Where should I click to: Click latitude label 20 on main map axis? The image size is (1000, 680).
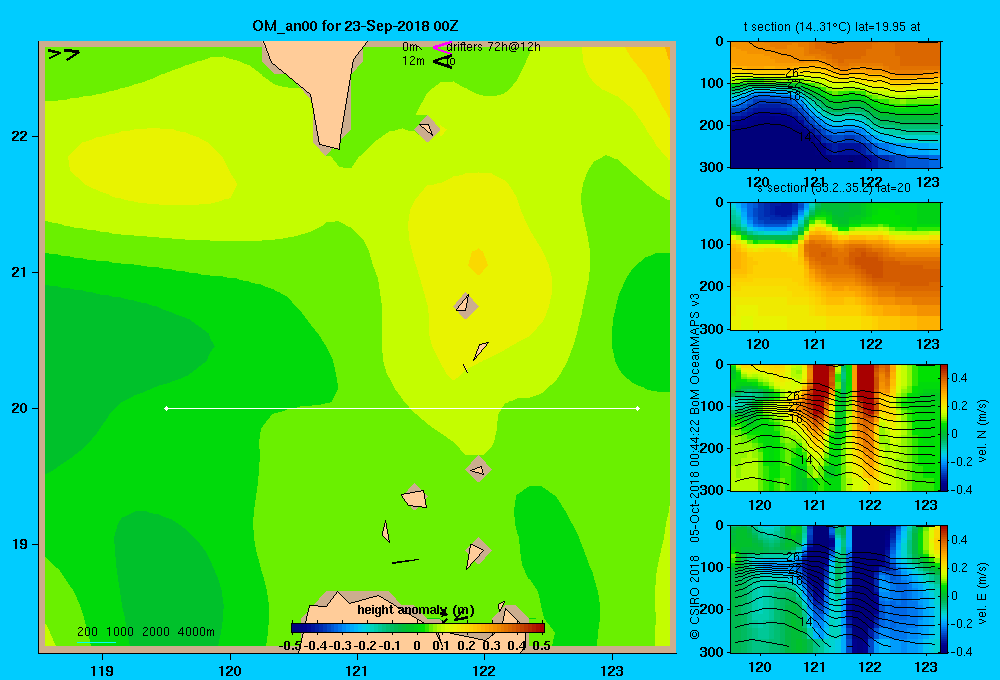click(20, 408)
